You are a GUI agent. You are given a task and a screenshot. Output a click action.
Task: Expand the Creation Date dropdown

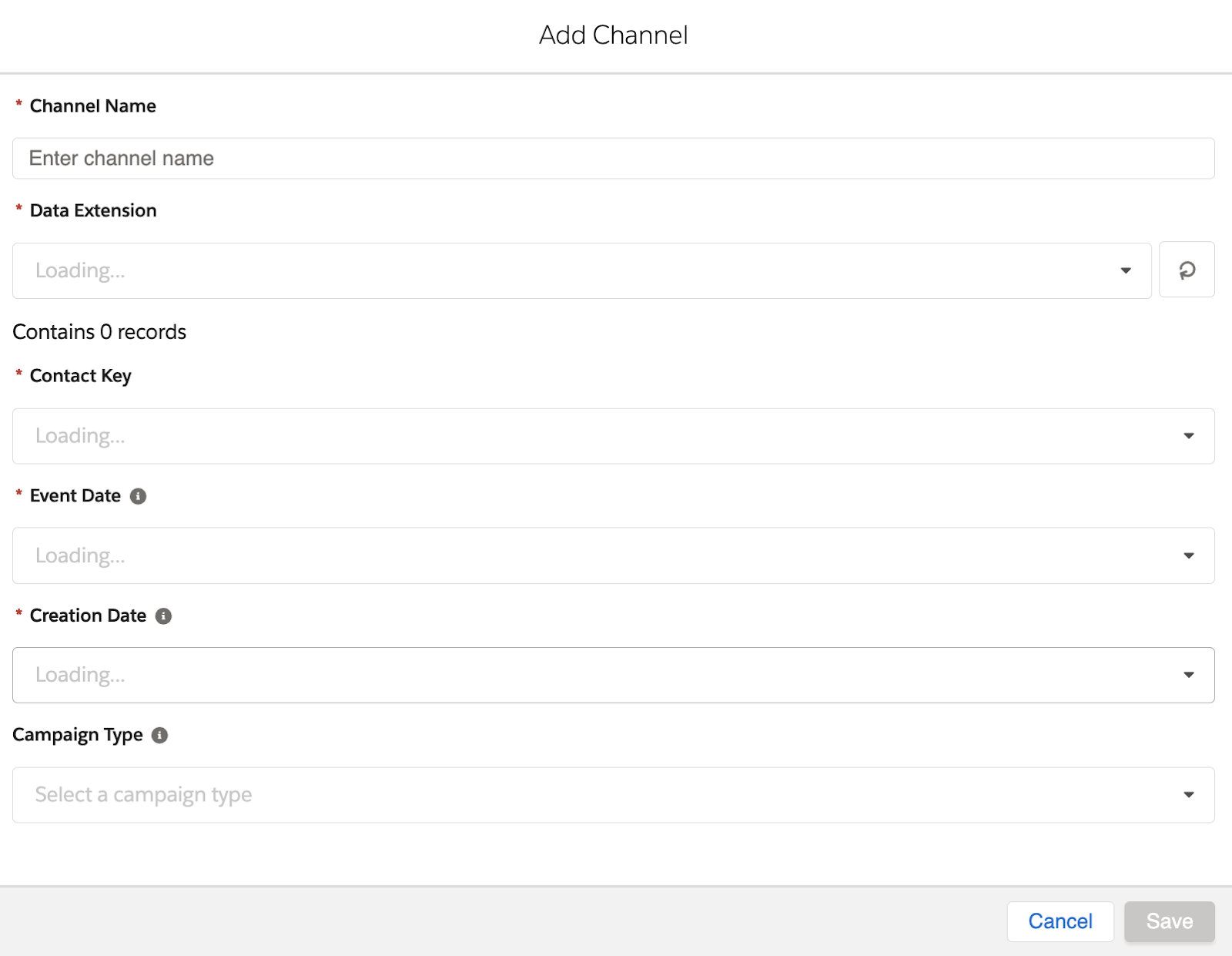coord(613,675)
